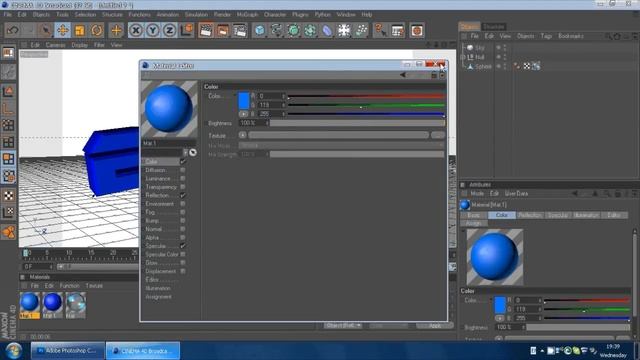Viewport: 640px width, 360px height.
Task: Open Adobe Photoshop from taskbar
Action: coord(67,351)
